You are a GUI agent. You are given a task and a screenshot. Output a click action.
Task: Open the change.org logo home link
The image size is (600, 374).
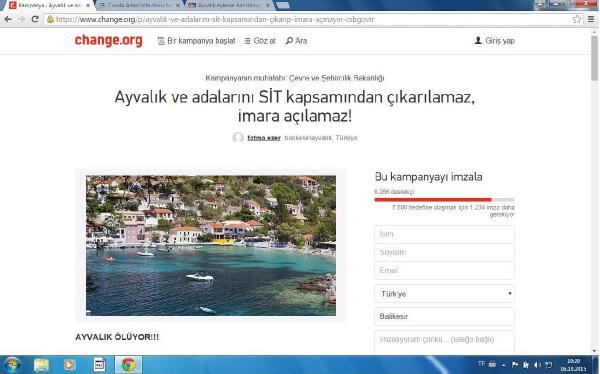(x=108, y=40)
